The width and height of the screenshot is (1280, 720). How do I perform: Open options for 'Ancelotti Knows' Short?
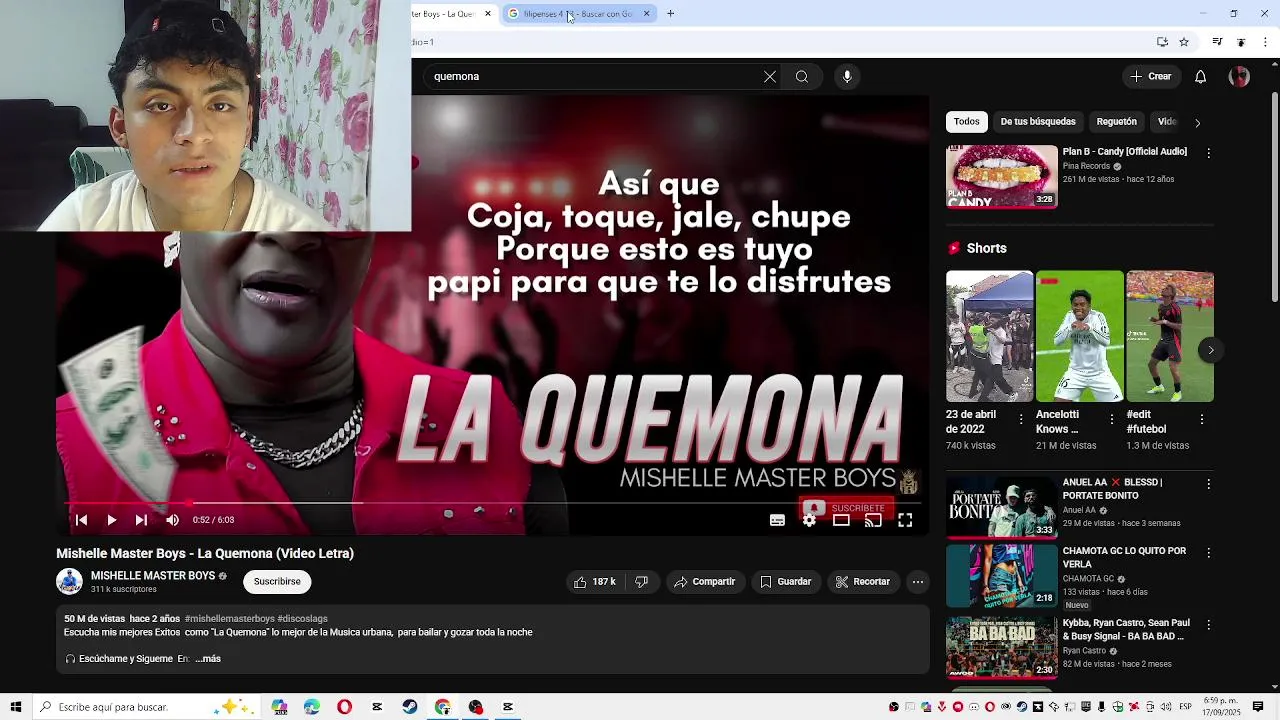pos(1111,419)
